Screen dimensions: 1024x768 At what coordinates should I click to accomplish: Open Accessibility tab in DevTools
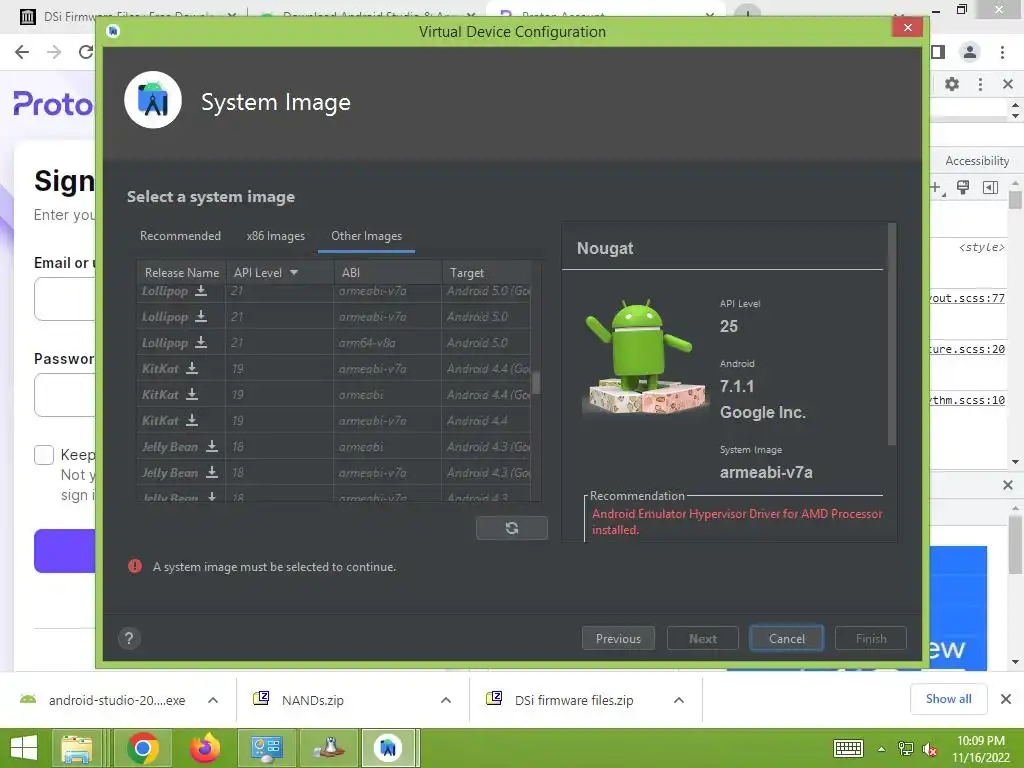[x=977, y=161]
